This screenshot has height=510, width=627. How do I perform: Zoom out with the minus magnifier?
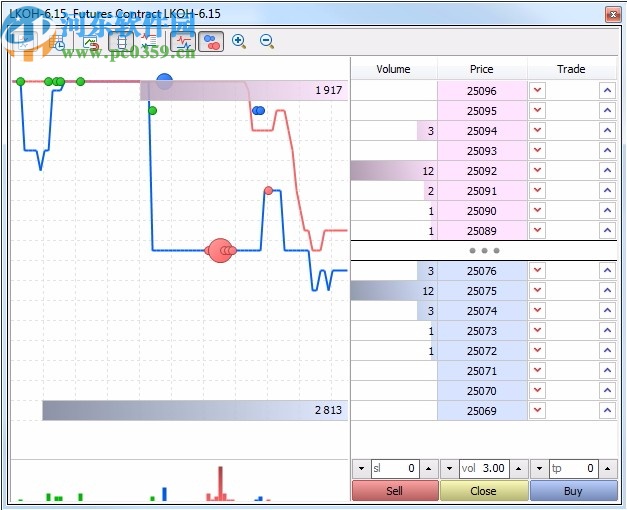click(x=267, y=41)
